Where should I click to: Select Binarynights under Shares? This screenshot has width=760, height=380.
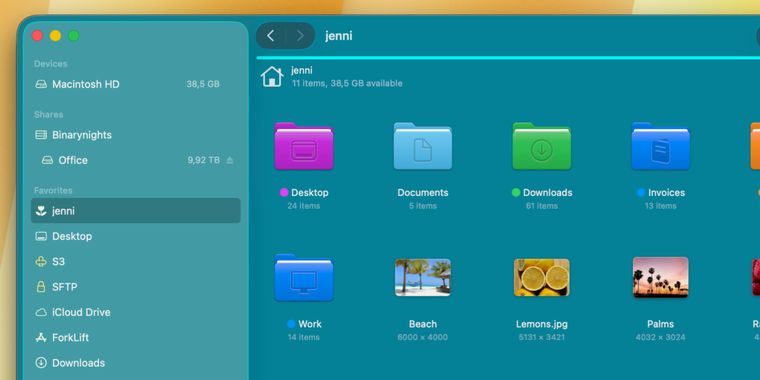[136, 135]
